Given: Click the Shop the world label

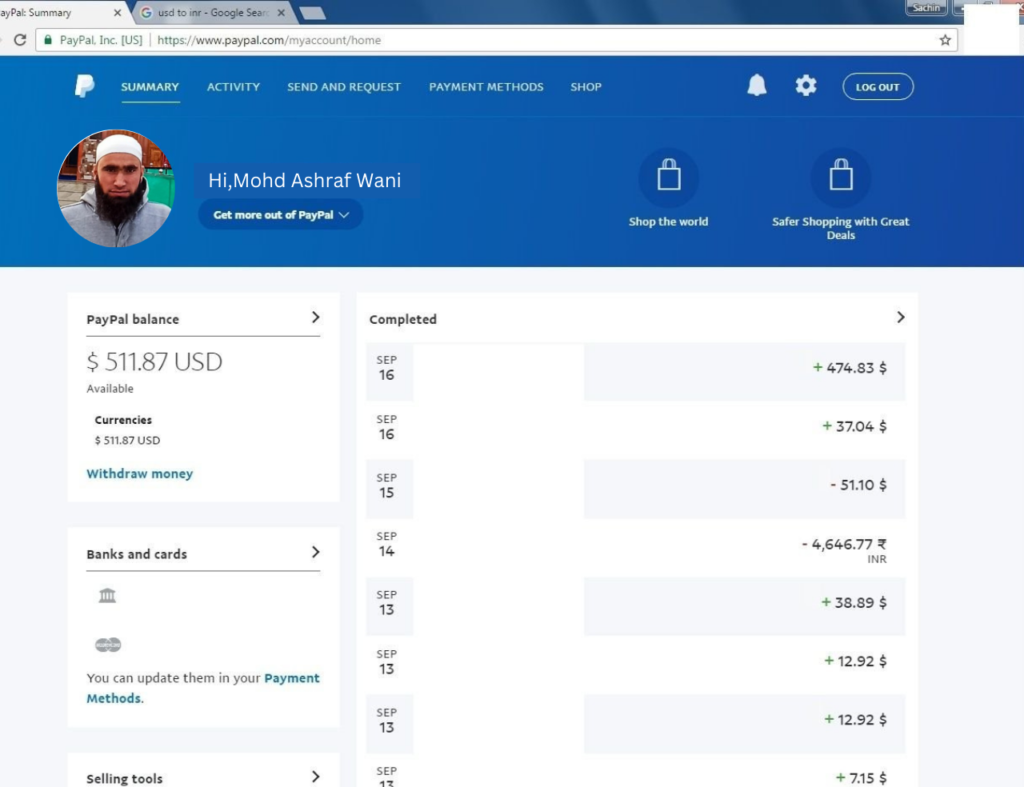Looking at the screenshot, I should [x=668, y=221].
